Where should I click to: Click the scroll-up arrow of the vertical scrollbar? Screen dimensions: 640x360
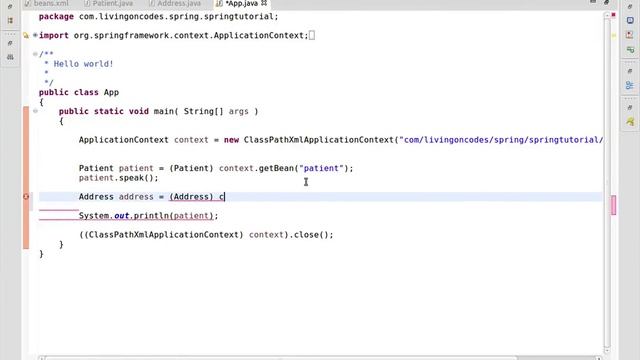point(607,15)
